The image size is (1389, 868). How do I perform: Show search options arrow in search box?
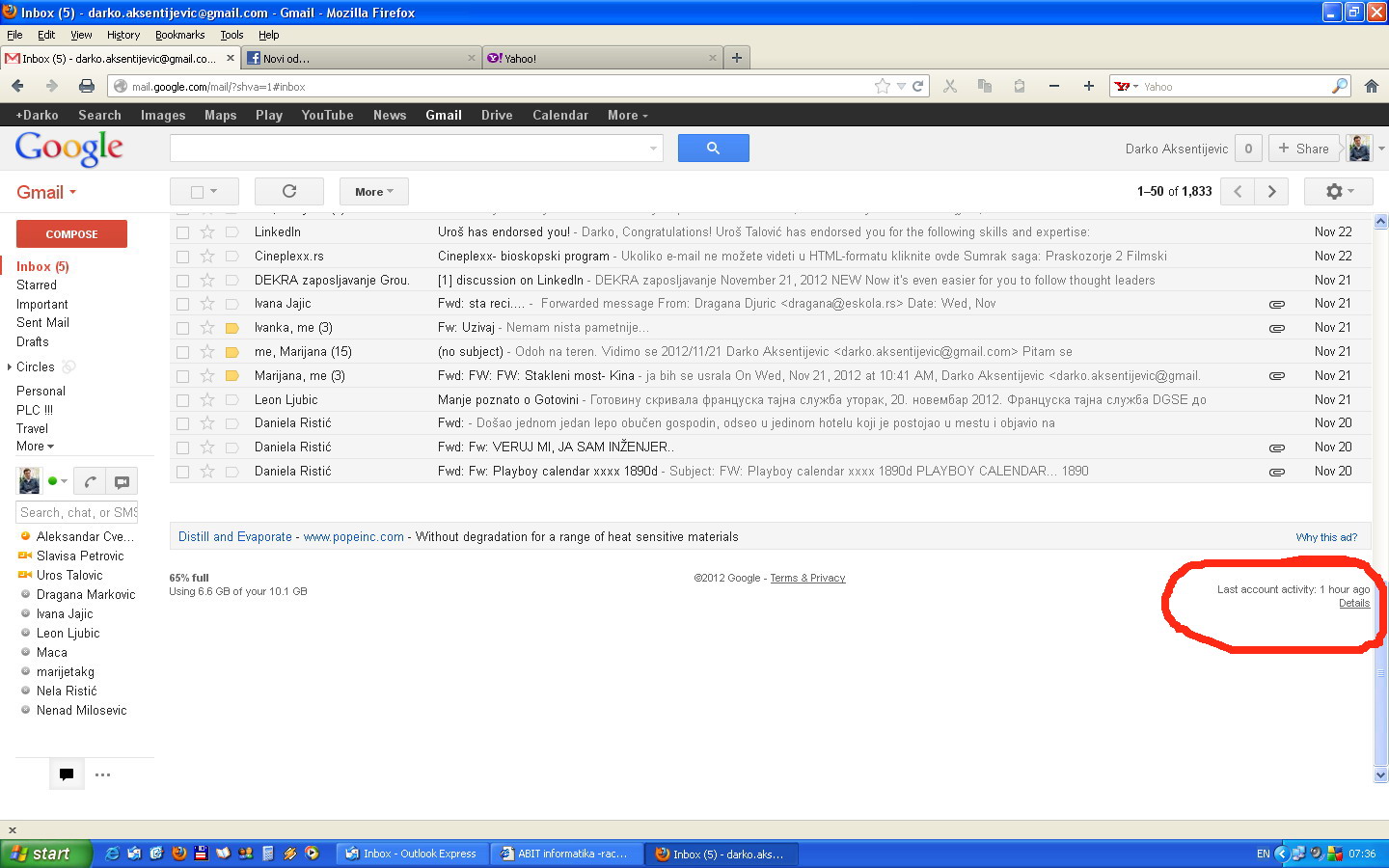point(653,149)
